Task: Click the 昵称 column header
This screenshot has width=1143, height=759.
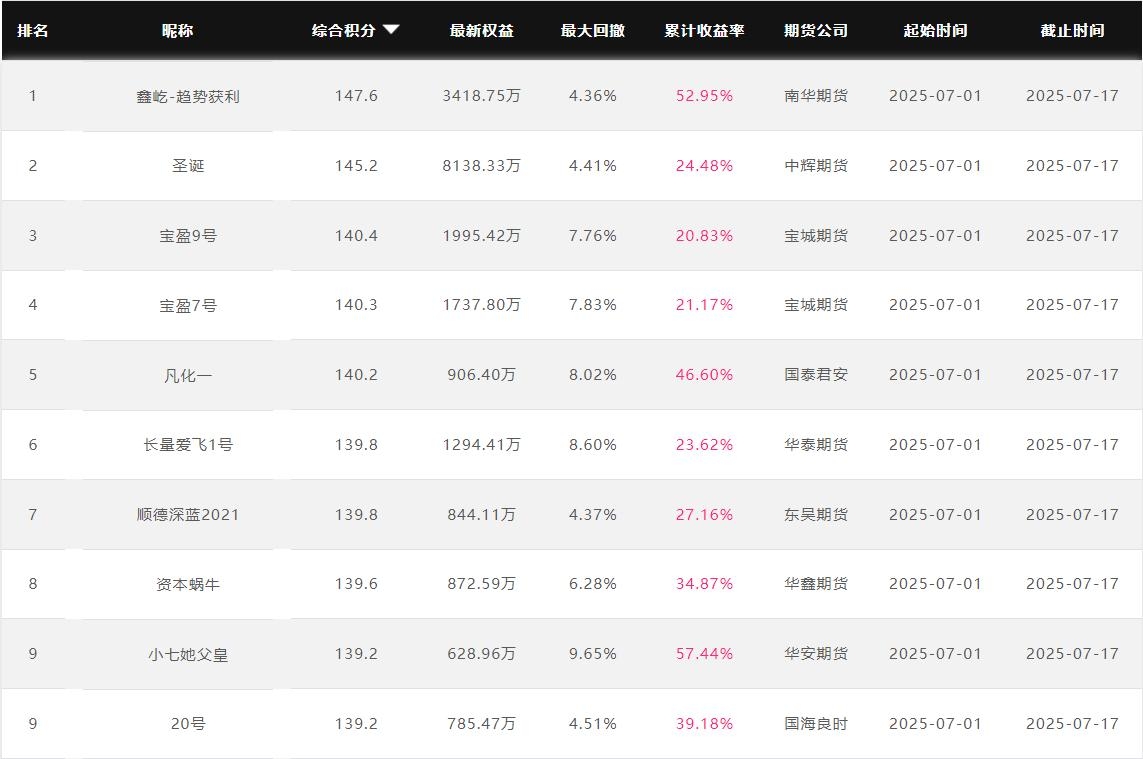Action: (x=177, y=31)
